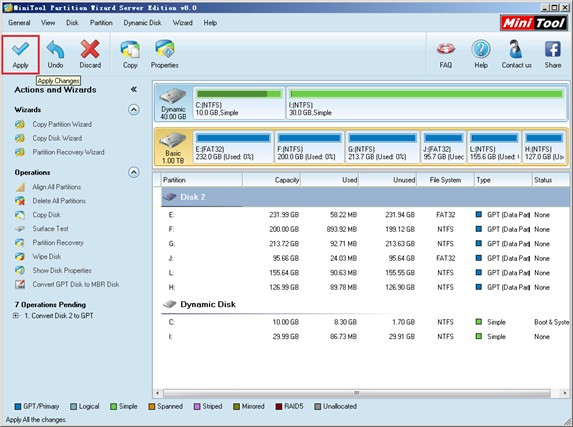This screenshot has height=427, width=573.
Task: Select the G:(NTFS) 213.7 GB block
Action: [x=382, y=147]
